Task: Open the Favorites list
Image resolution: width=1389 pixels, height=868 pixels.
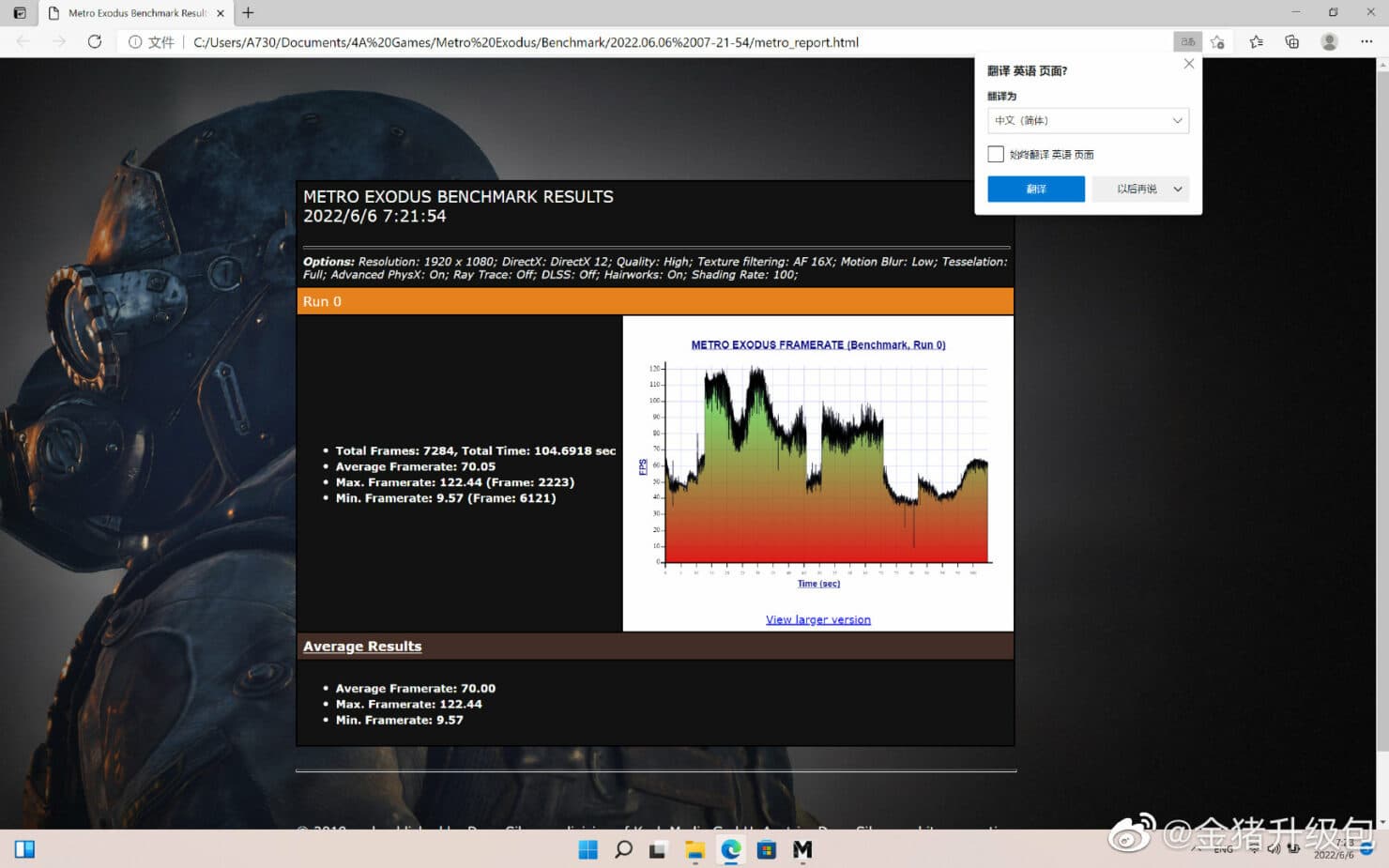Action: [1257, 42]
